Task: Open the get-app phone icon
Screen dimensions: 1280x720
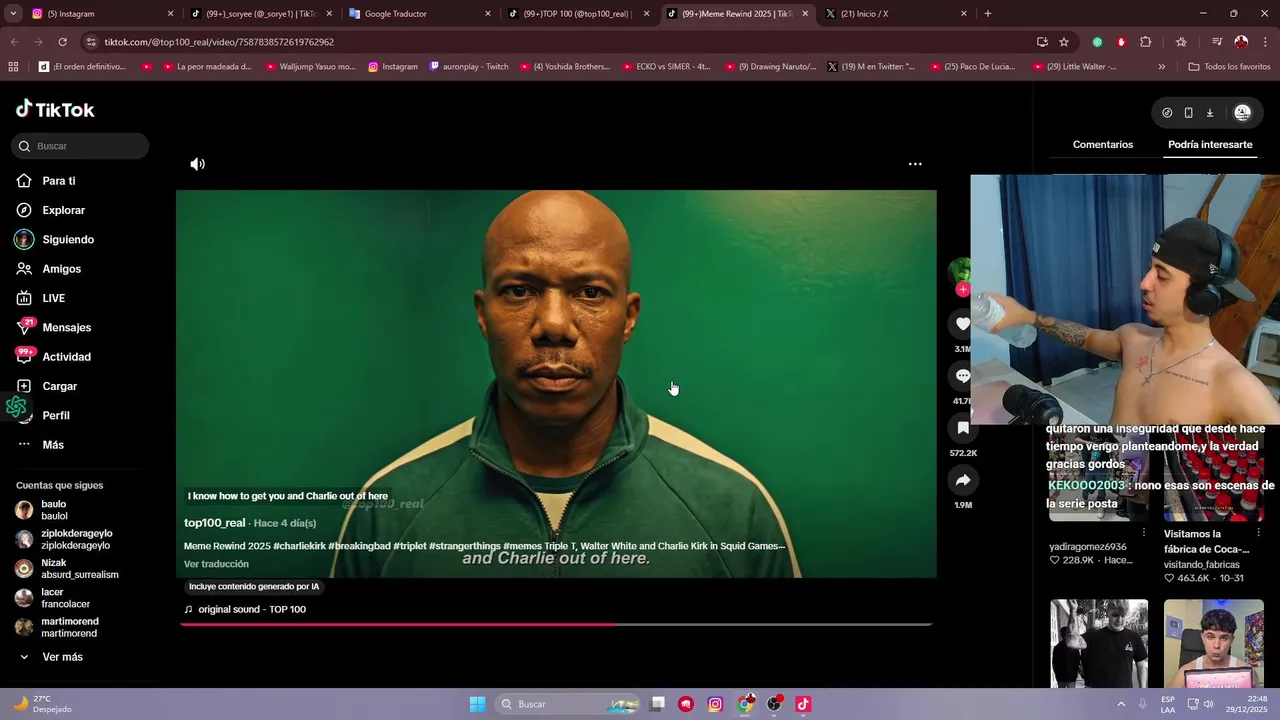Action: tap(1188, 113)
